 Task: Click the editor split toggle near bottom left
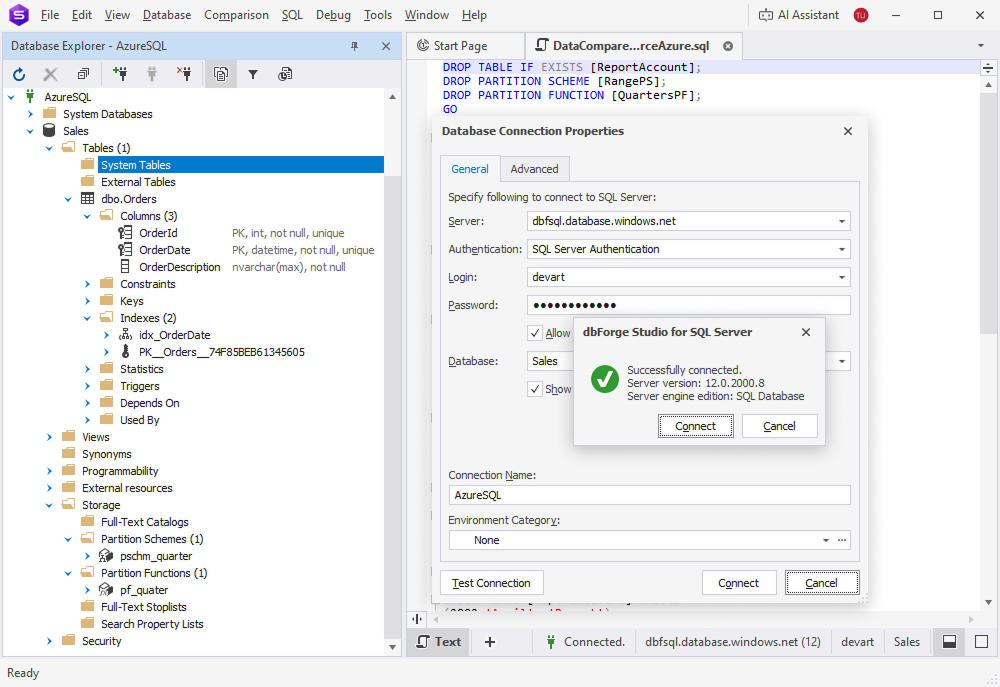417,619
